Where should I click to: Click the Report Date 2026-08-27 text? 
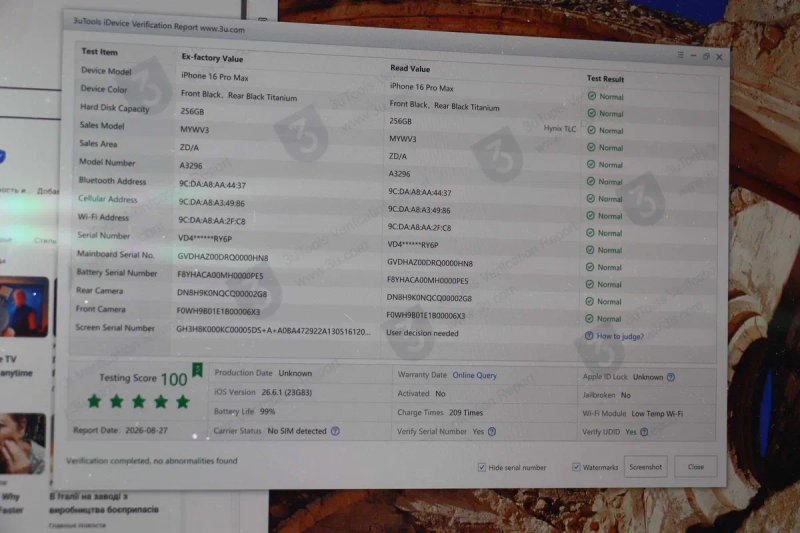[x=120, y=430]
